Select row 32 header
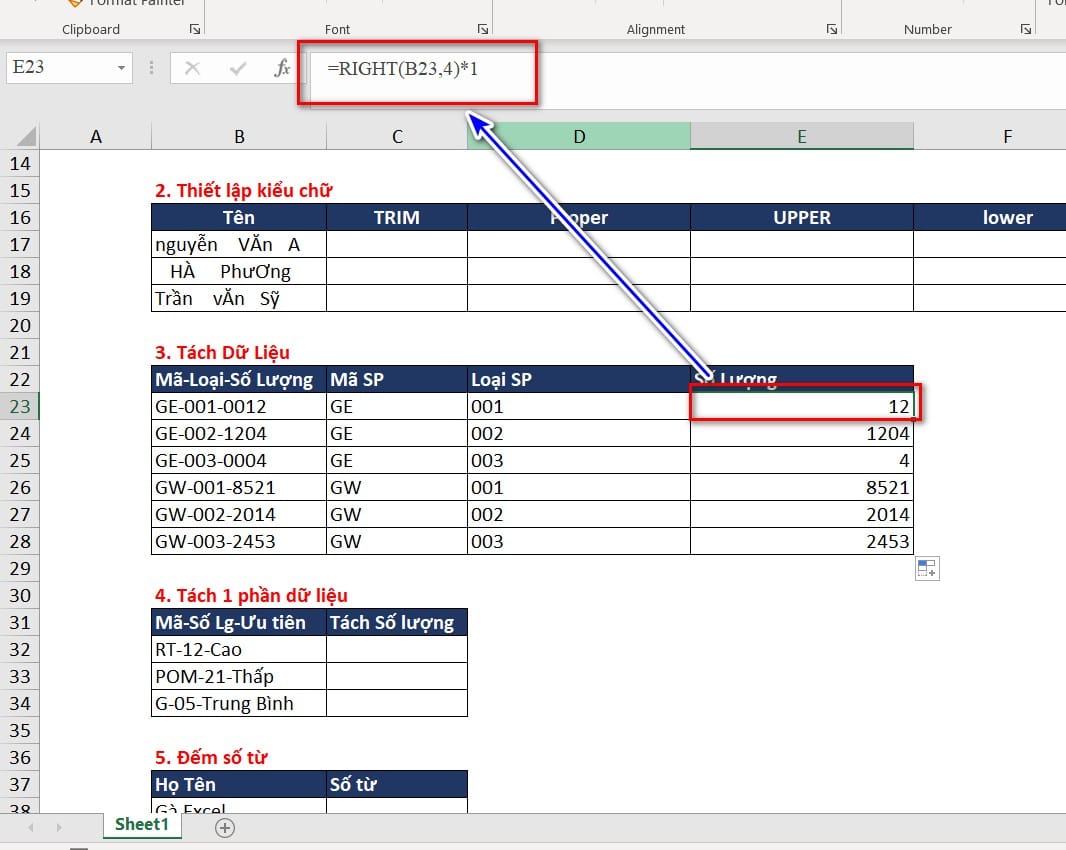 [20, 649]
